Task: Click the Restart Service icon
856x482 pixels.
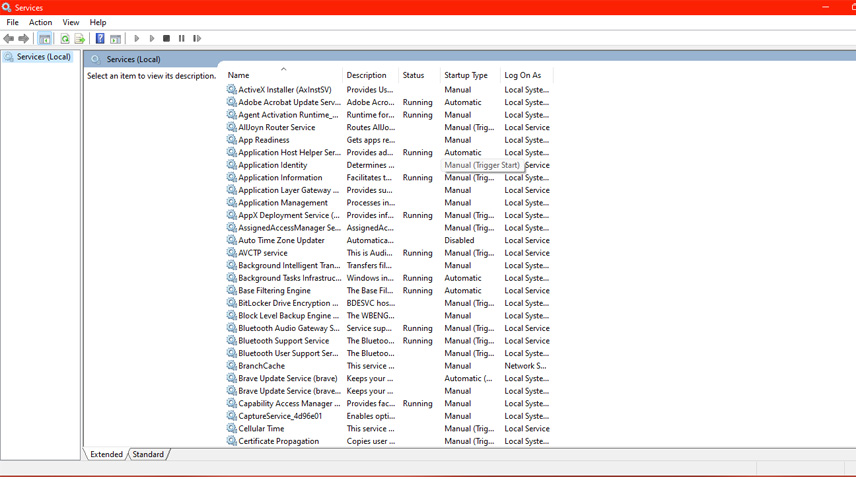Action: (x=197, y=39)
